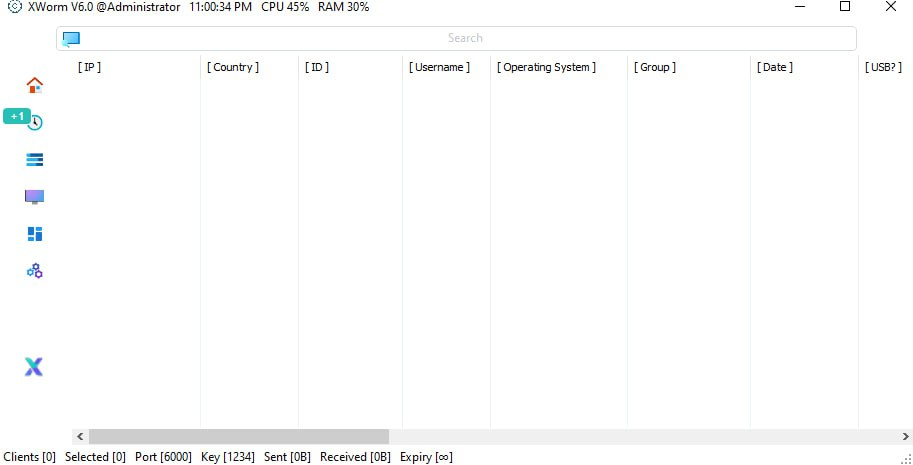This screenshot has height=465, width=913.
Task: Sort by the [ Date ] column header
Action: (x=775, y=67)
